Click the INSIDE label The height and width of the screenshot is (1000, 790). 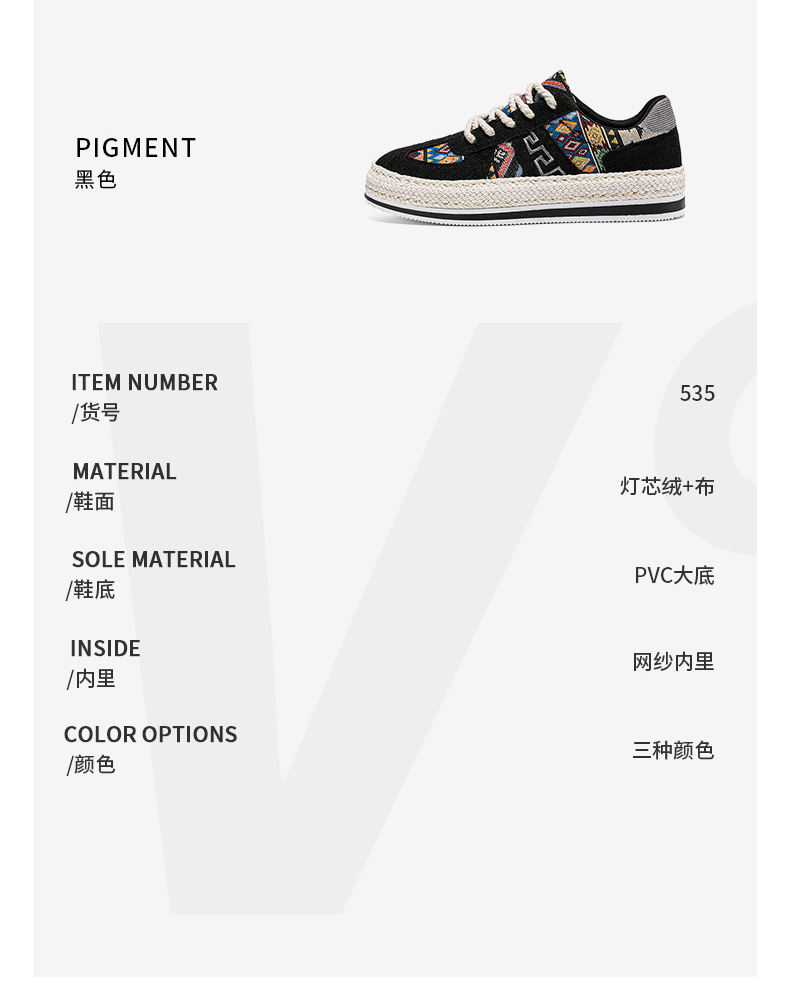105,649
